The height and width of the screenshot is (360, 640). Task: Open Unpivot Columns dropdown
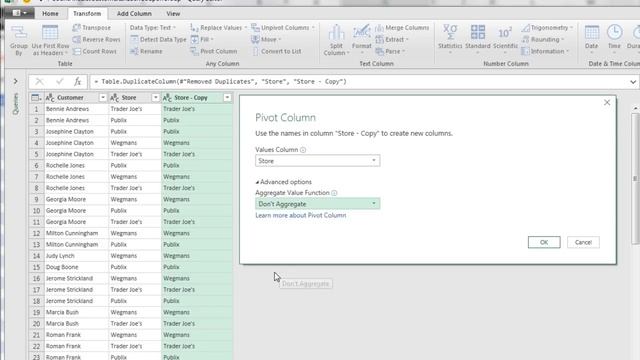(x=283, y=28)
